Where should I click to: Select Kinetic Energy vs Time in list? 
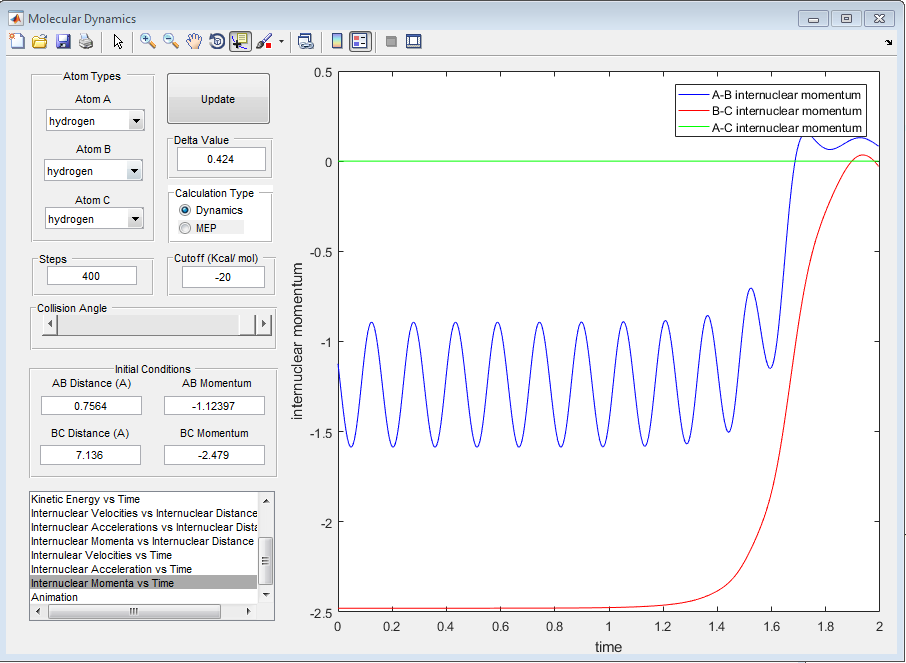86,499
